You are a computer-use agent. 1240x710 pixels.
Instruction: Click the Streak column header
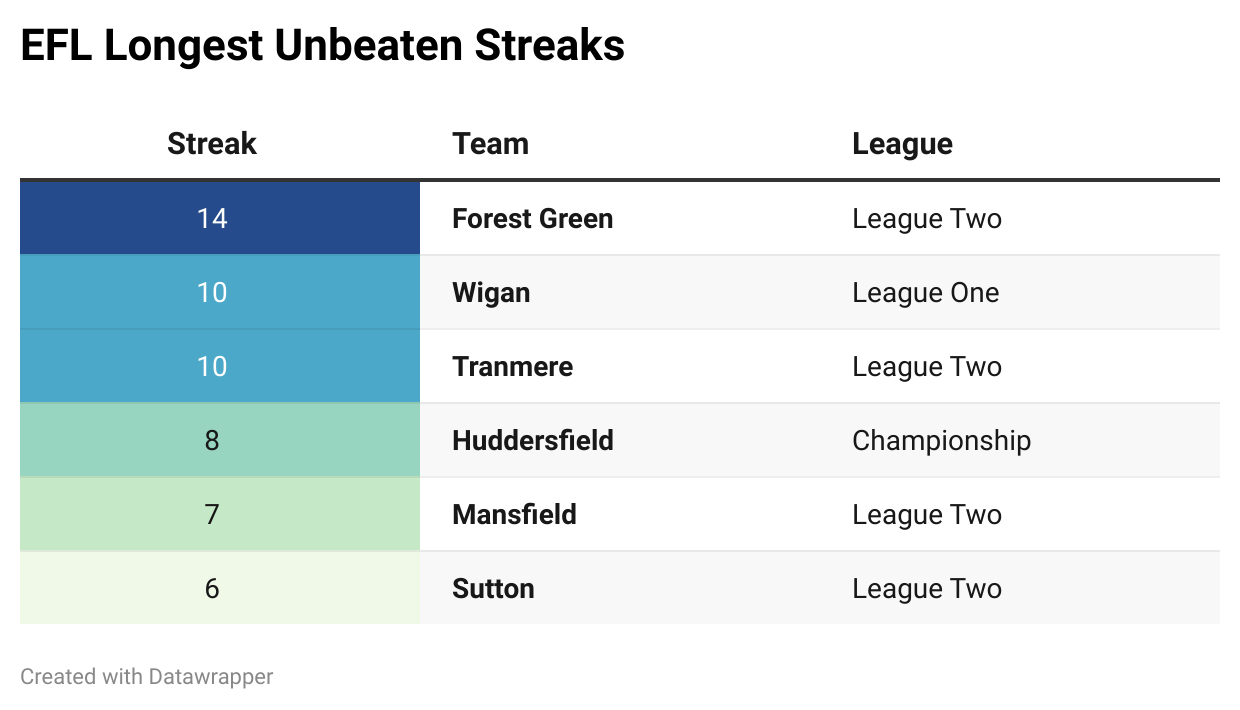(x=212, y=144)
